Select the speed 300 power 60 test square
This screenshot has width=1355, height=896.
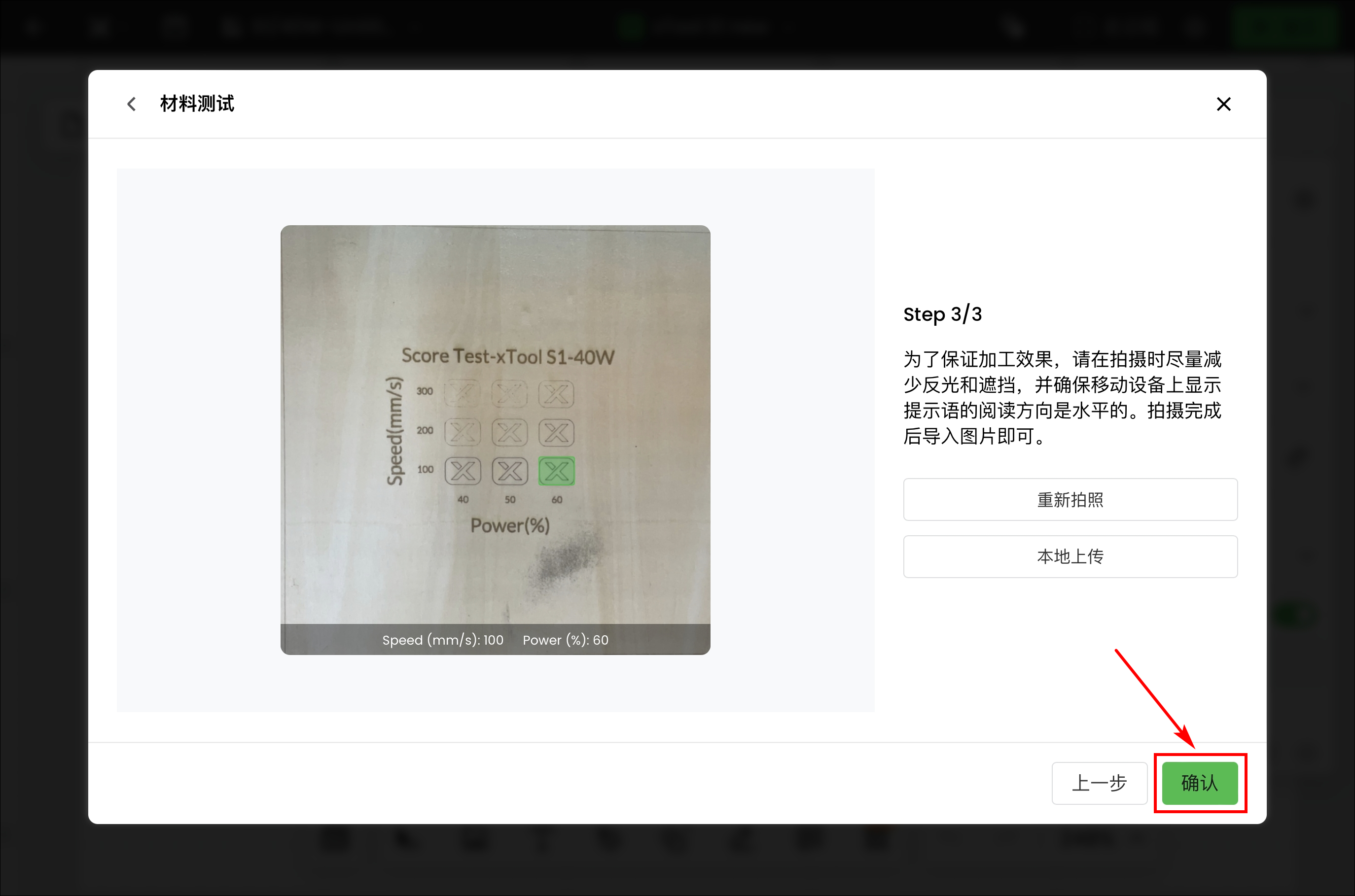[x=556, y=394]
